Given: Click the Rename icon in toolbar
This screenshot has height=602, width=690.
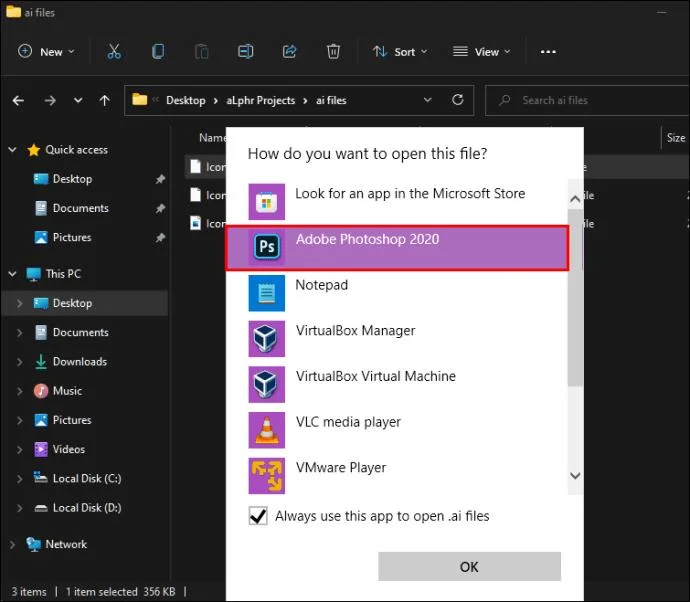Looking at the screenshot, I should pos(246,51).
